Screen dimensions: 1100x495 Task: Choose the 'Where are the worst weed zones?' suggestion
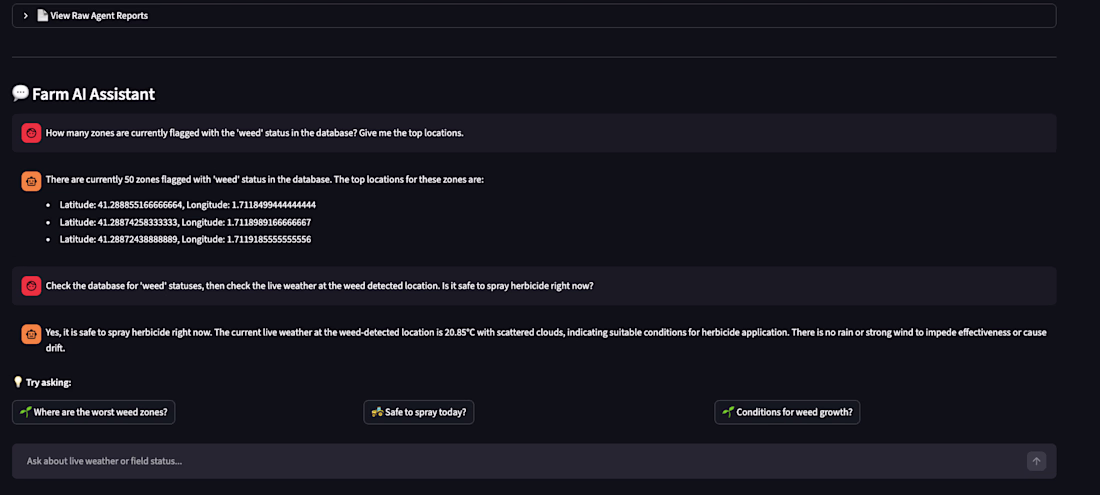(x=93, y=412)
